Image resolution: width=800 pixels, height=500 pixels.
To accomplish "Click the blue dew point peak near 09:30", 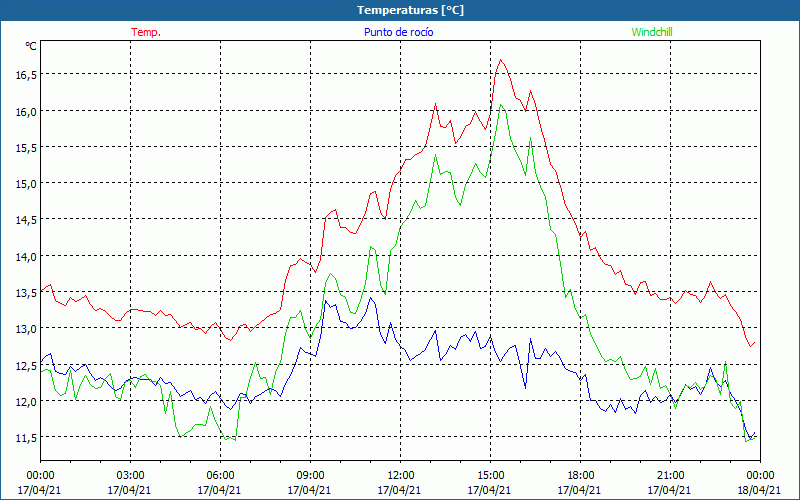I will 326,301.
